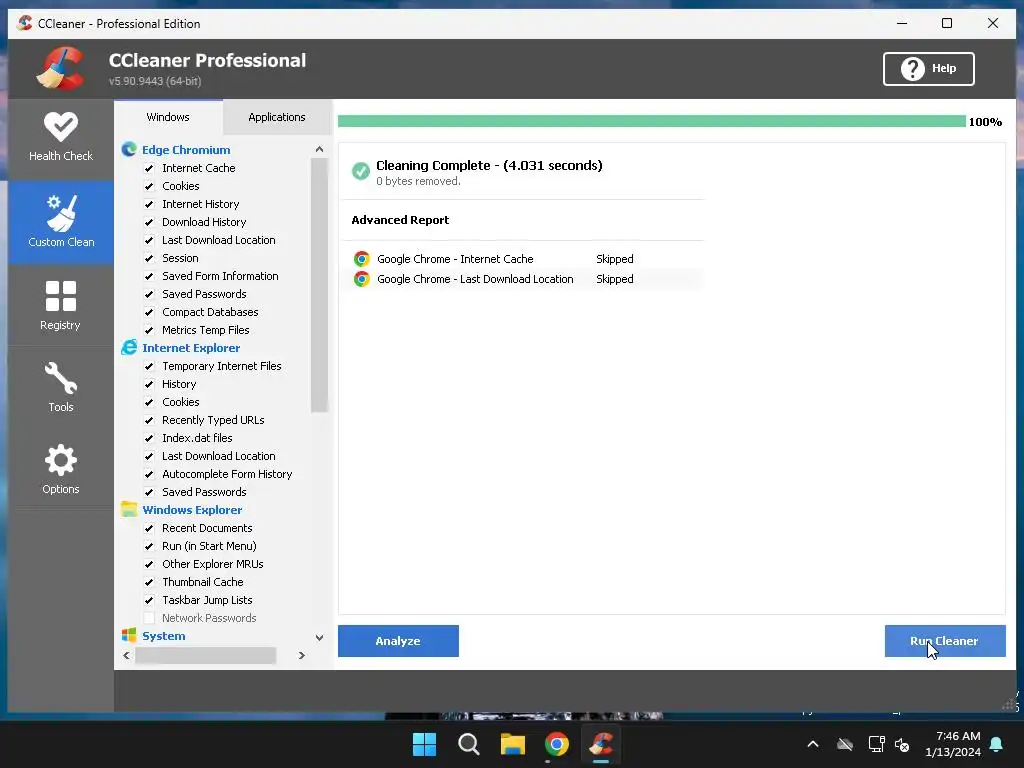Switch to the Applications tab

[277, 117]
